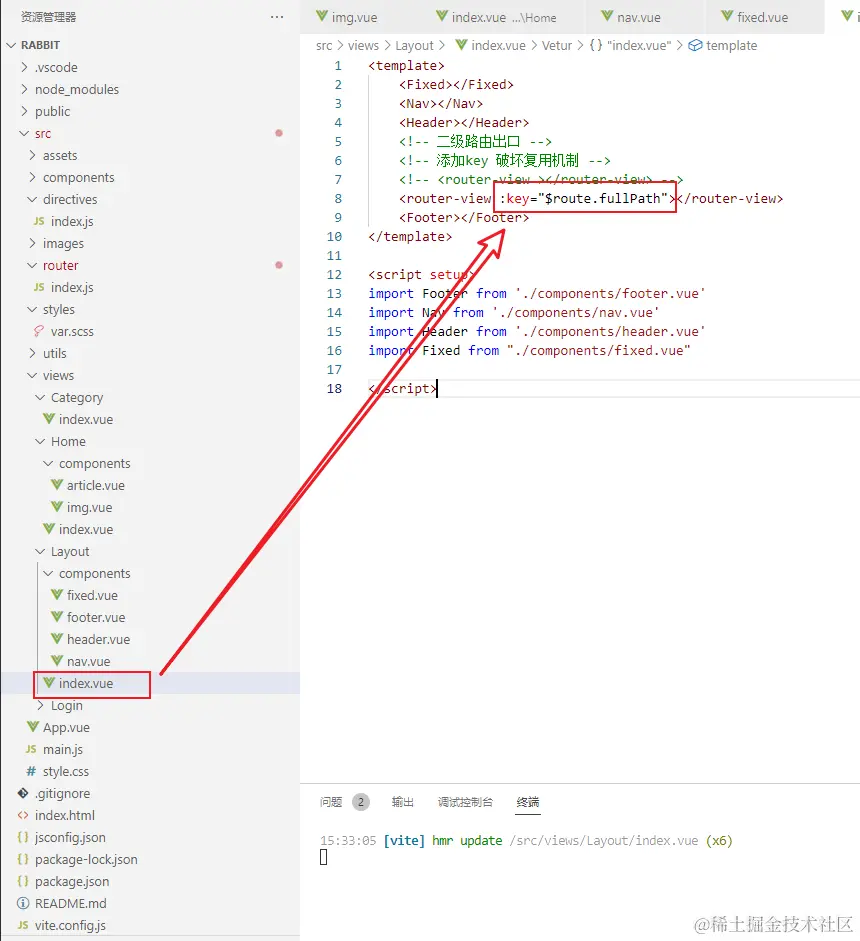Expand the images folder
The width and height of the screenshot is (860, 941).
(32, 243)
